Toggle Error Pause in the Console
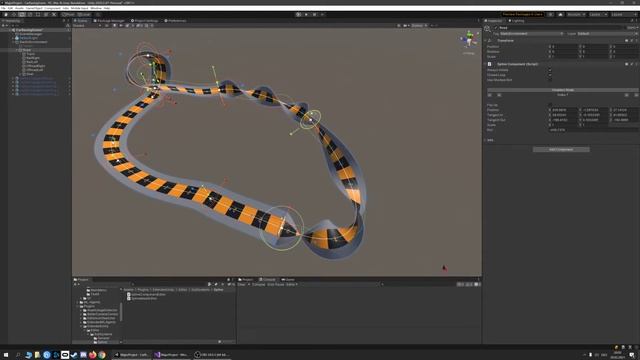 coord(276,284)
